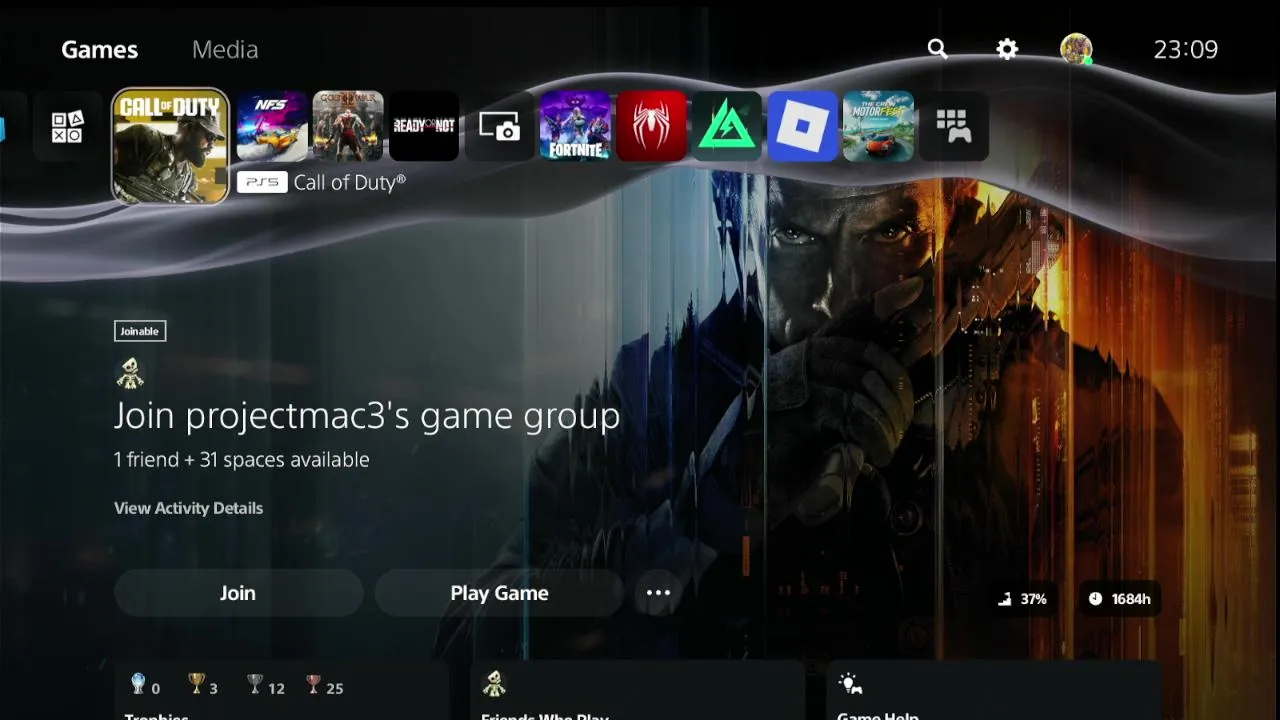Click the platinum trophy count 0
The image size is (1280, 720).
click(x=145, y=687)
